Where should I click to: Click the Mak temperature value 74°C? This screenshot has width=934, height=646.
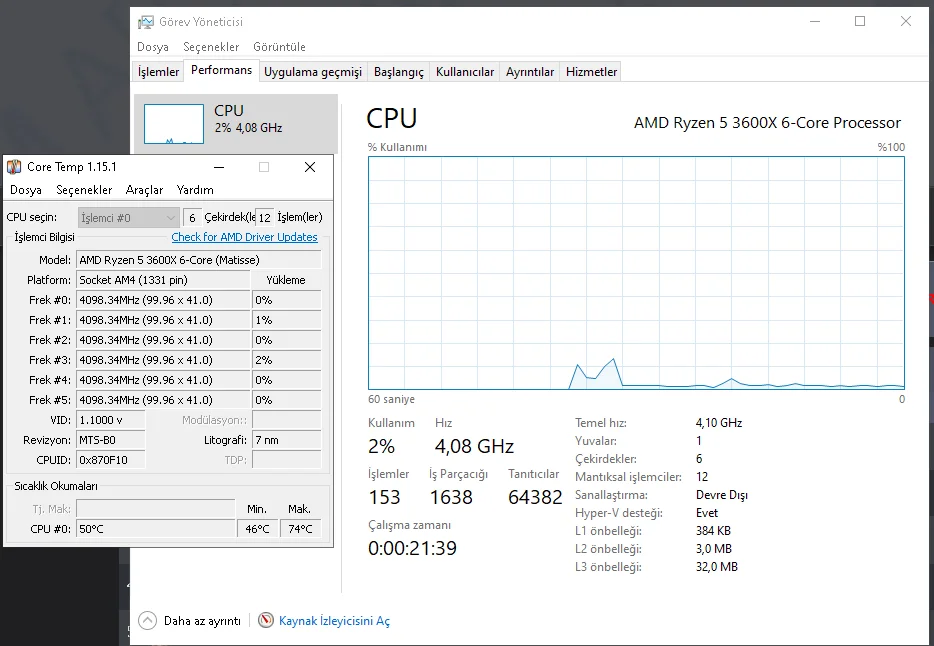(x=300, y=529)
